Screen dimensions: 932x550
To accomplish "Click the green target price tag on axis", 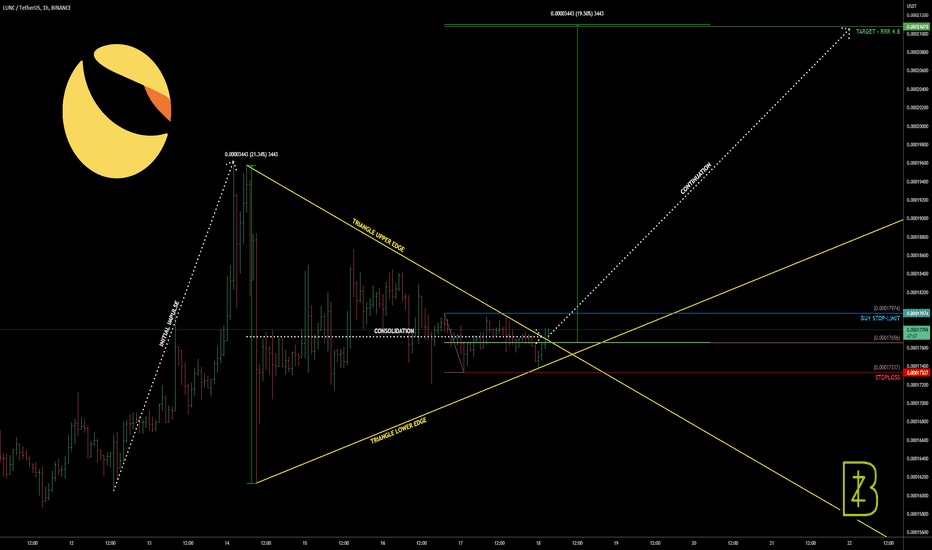I will point(917,27).
